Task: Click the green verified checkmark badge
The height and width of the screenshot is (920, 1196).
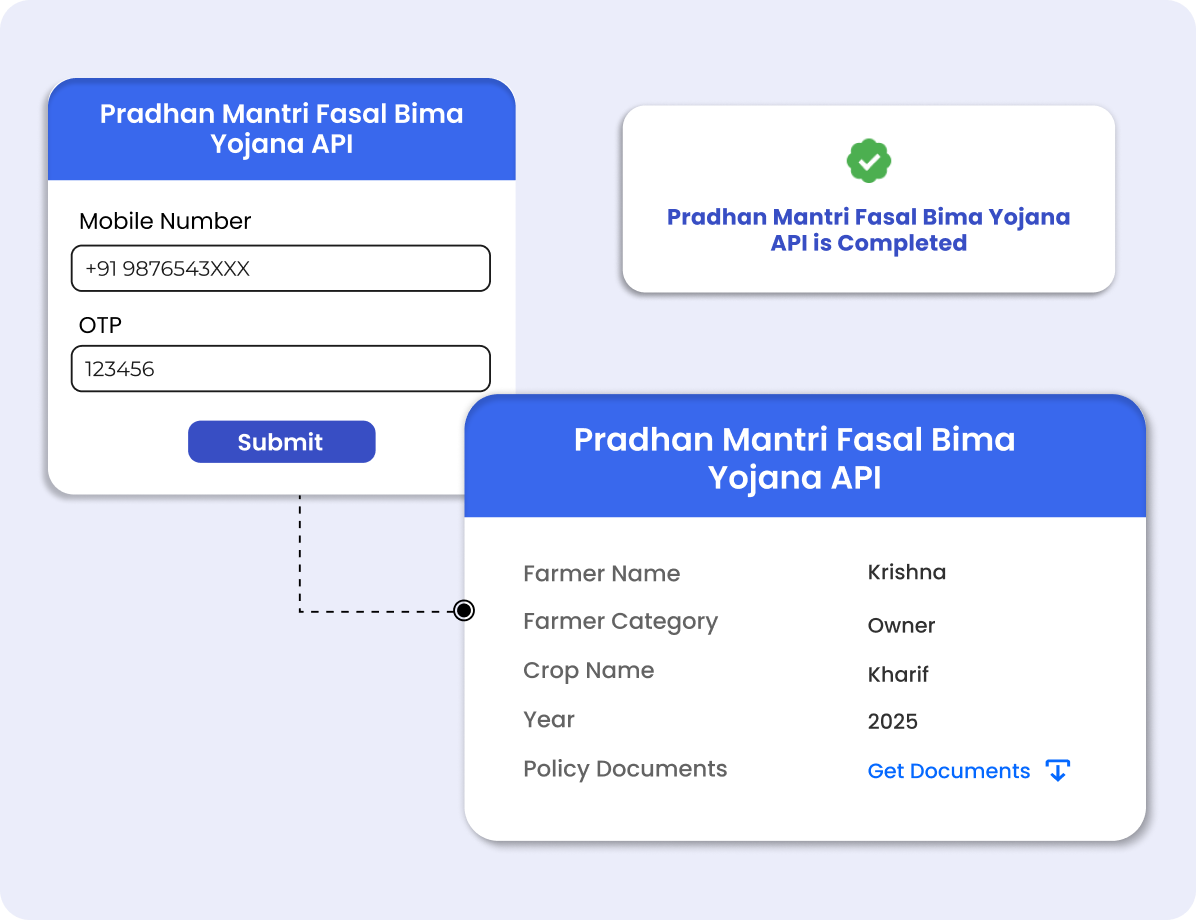Action: pyautogui.click(x=868, y=161)
